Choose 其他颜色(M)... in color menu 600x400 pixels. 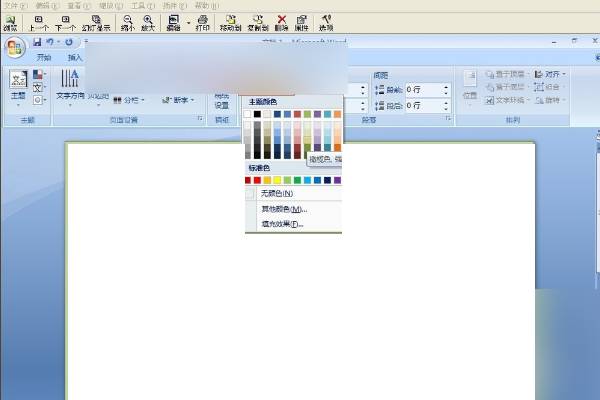click(x=293, y=209)
